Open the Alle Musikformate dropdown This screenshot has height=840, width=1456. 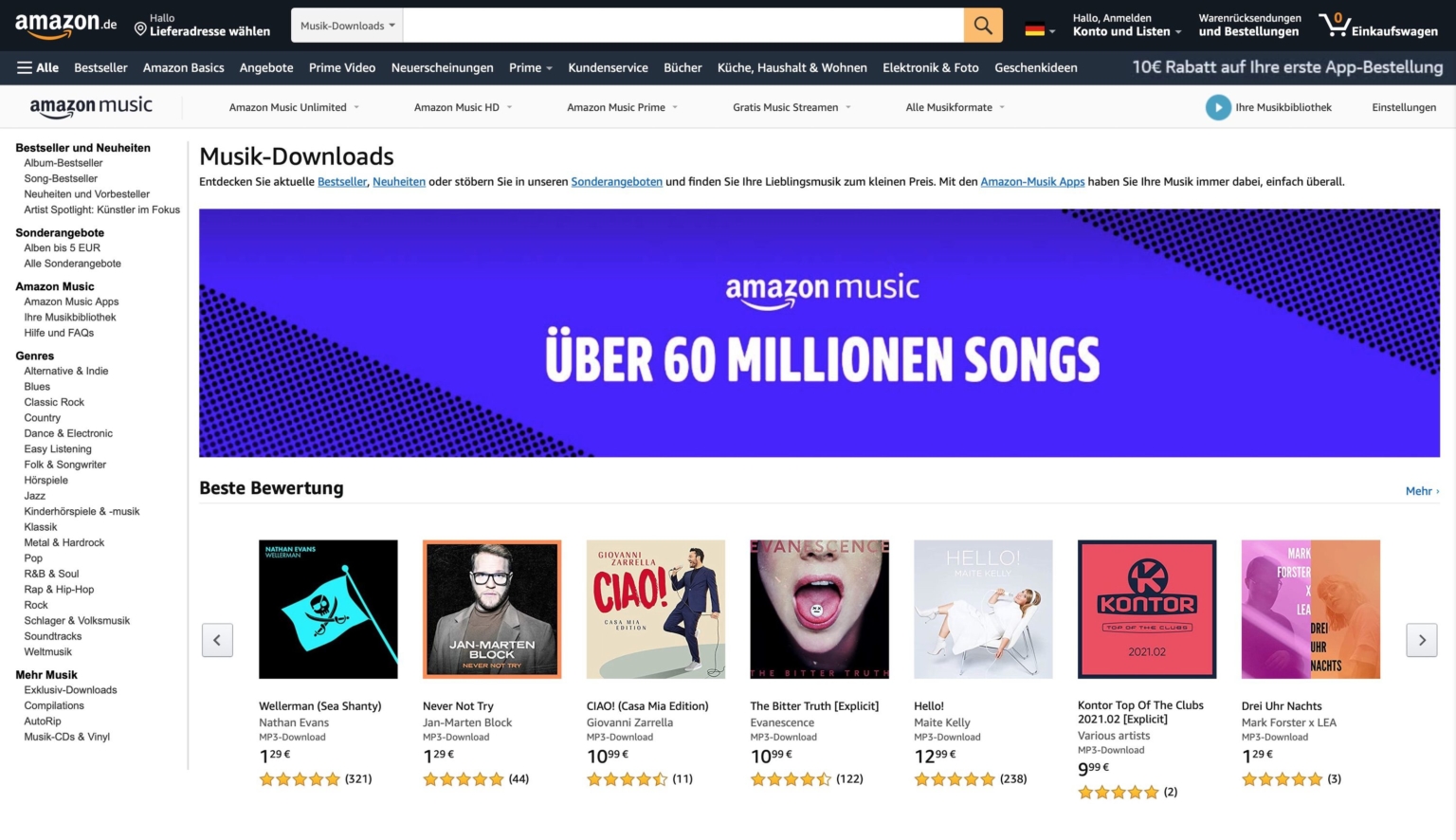coord(955,107)
